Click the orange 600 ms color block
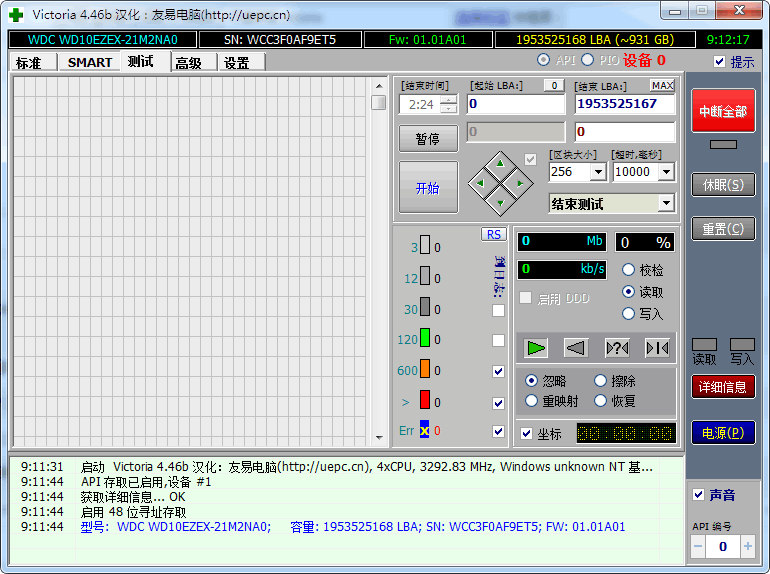The width and height of the screenshot is (770, 574). coord(425,368)
